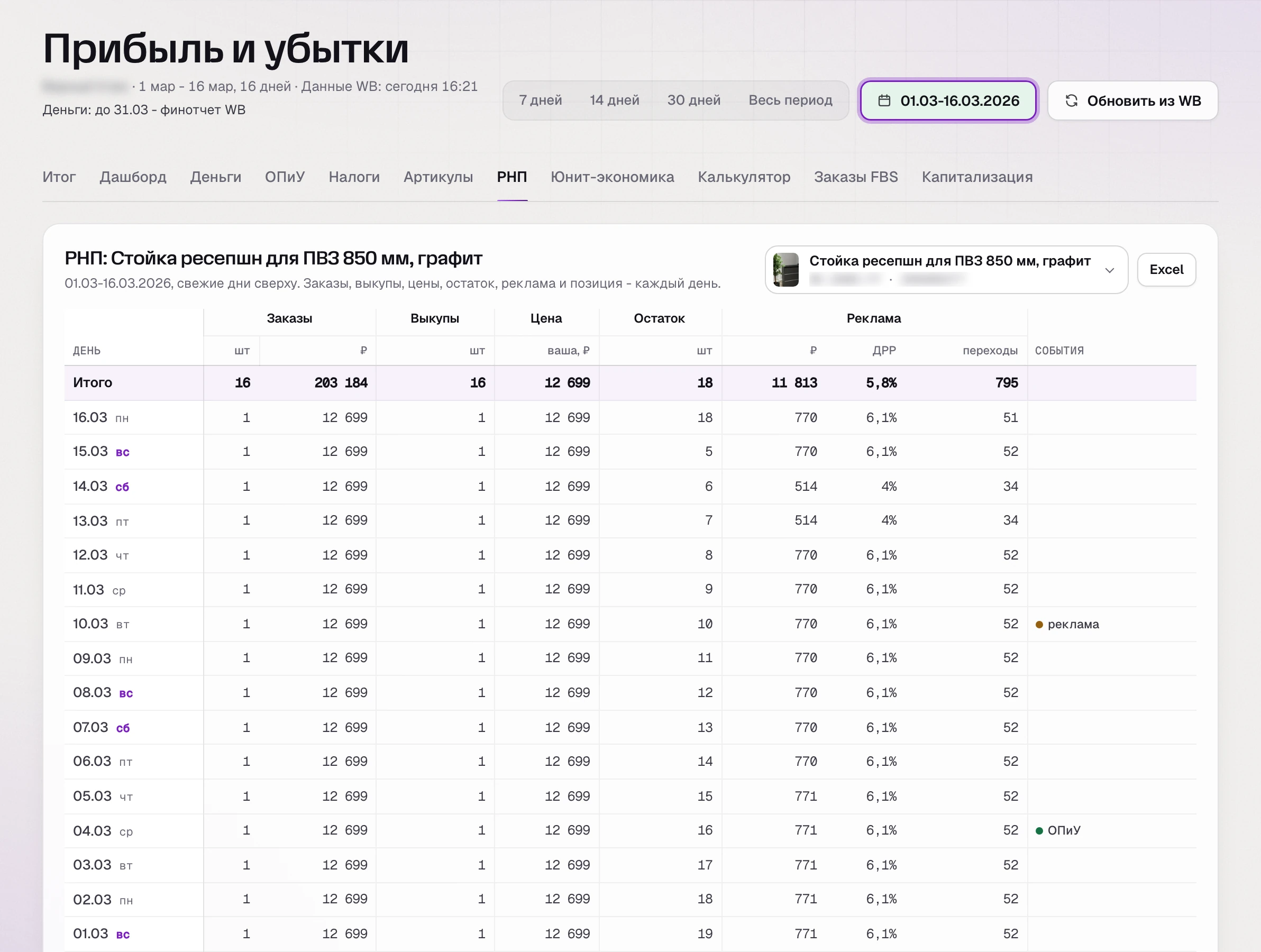
Task: Click total orders sum 203 184
Action: click(341, 382)
